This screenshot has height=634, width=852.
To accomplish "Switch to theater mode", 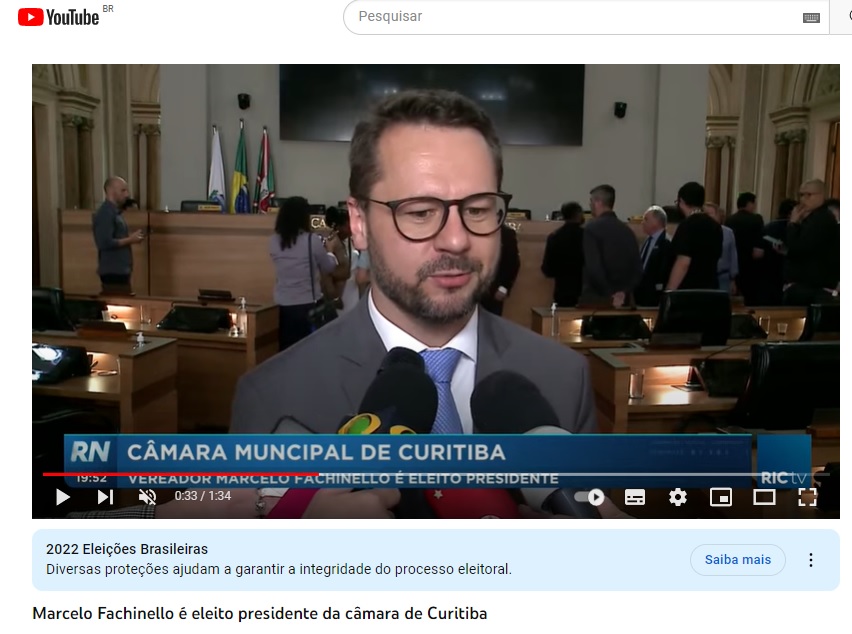I will (764, 497).
